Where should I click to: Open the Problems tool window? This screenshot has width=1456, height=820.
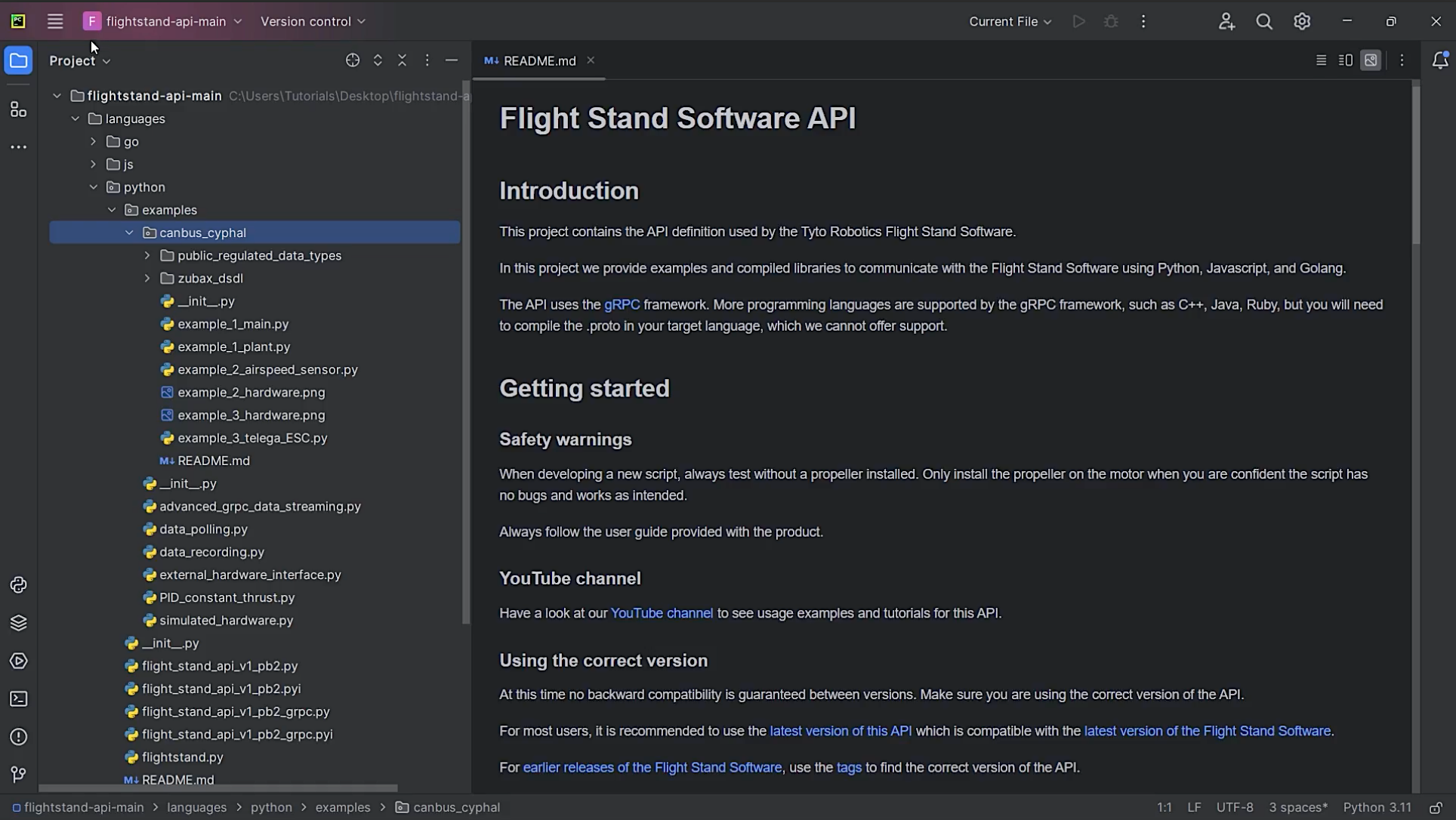(19, 737)
